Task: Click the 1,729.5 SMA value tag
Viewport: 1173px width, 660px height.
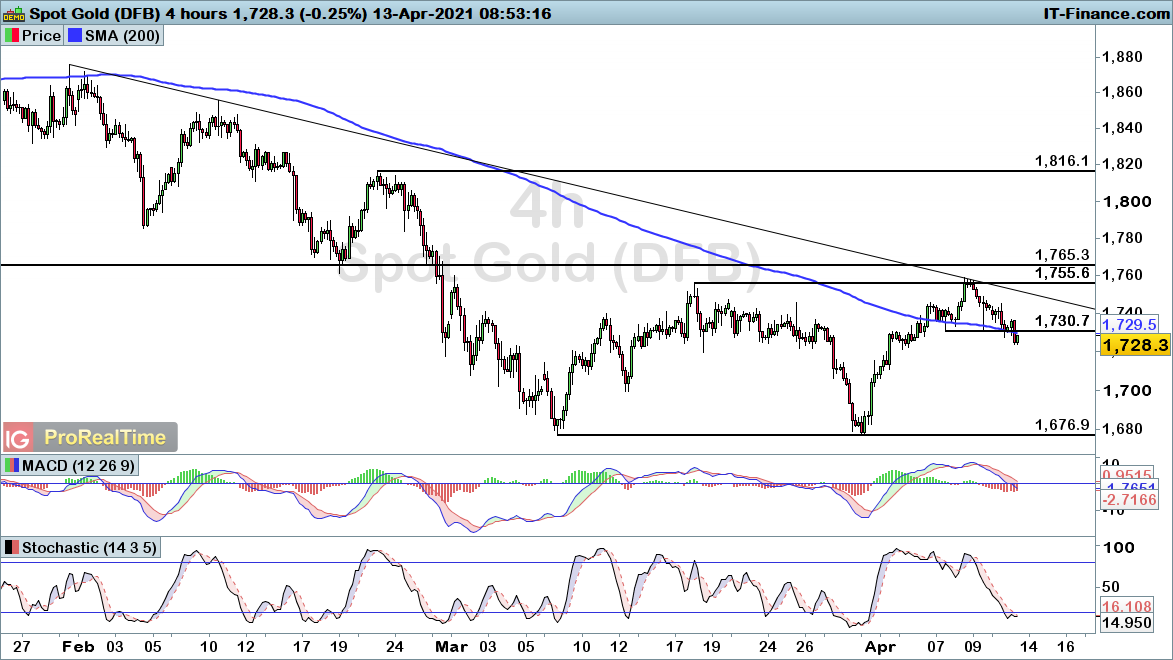Action: tap(1130, 325)
